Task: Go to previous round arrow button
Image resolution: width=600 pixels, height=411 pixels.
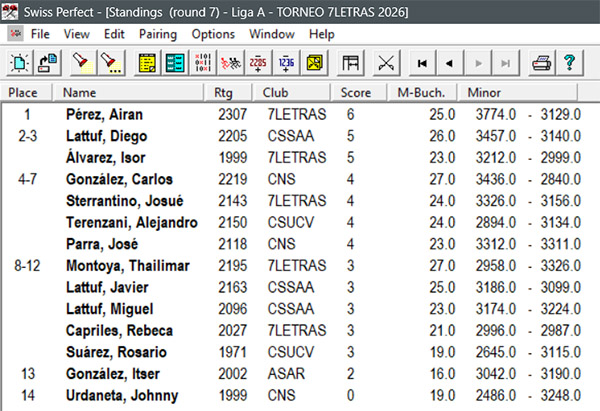Action: pos(450,63)
